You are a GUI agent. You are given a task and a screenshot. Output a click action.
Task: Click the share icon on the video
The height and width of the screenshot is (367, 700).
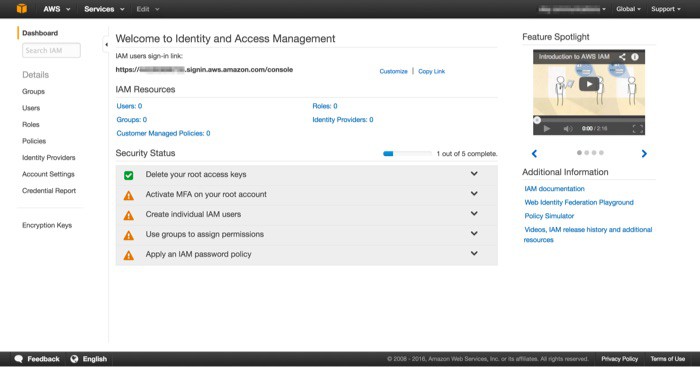coord(622,57)
